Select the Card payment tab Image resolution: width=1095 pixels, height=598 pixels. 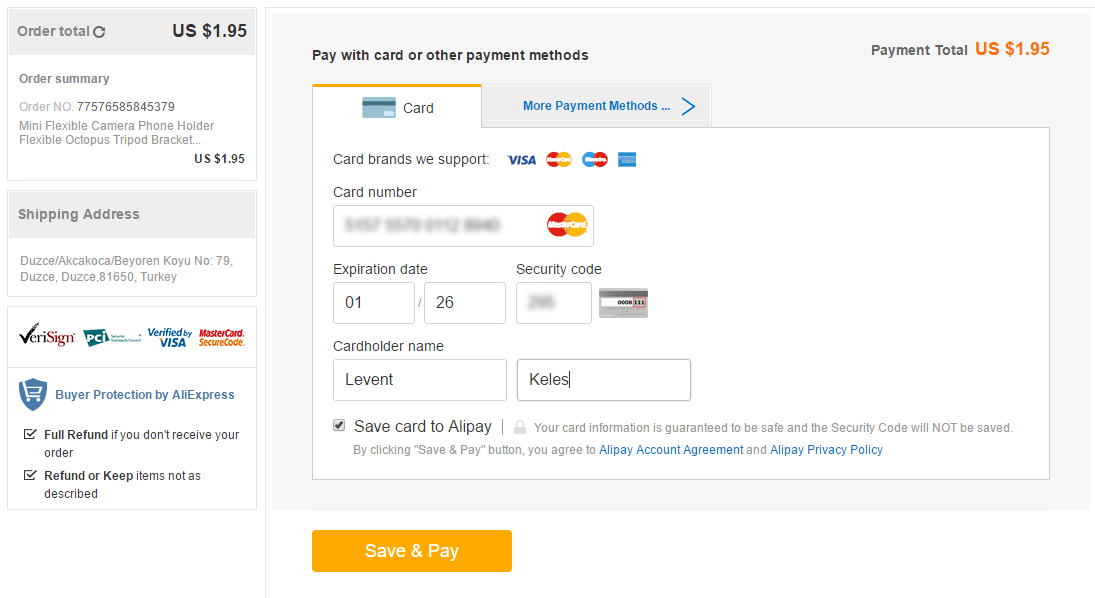coord(397,107)
